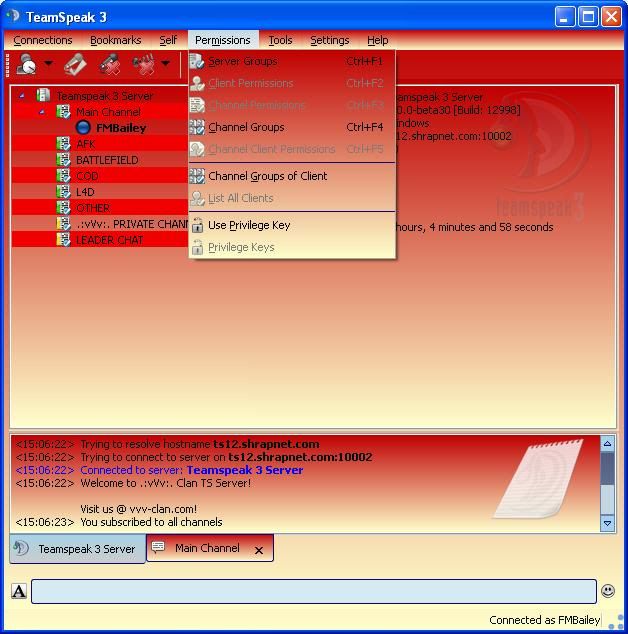
Task: Choose Channel Groups of Client entry
Action: click(292, 176)
